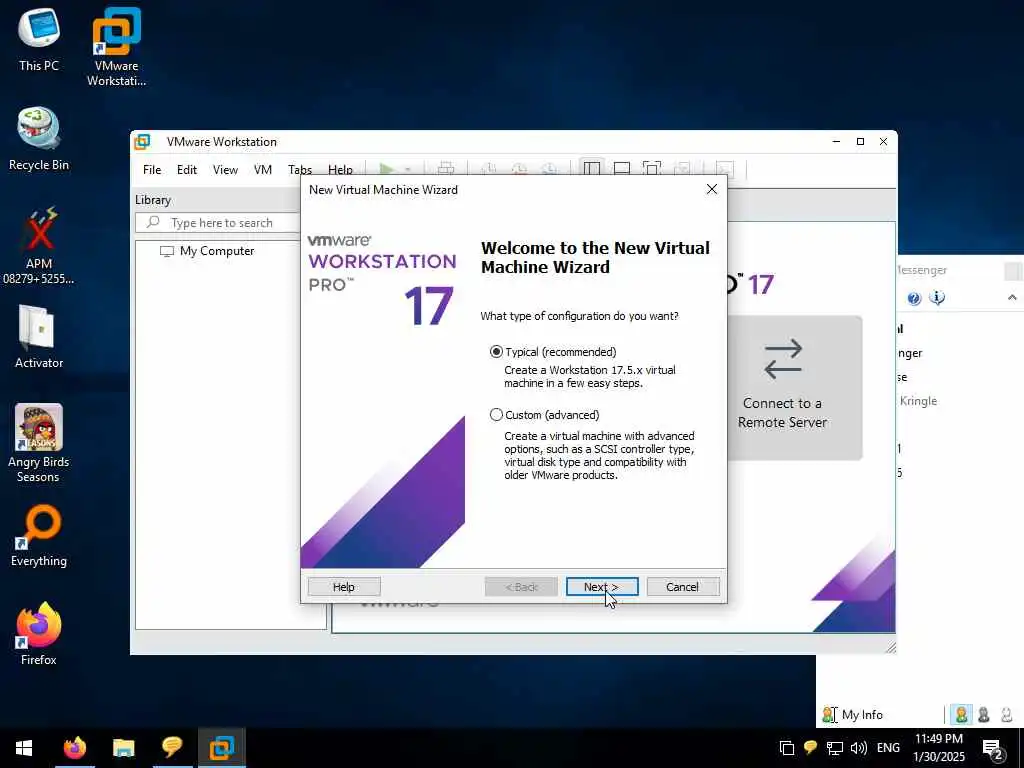The image size is (1024, 768).
Task: Open the Windows Start menu
Action: coord(24,748)
